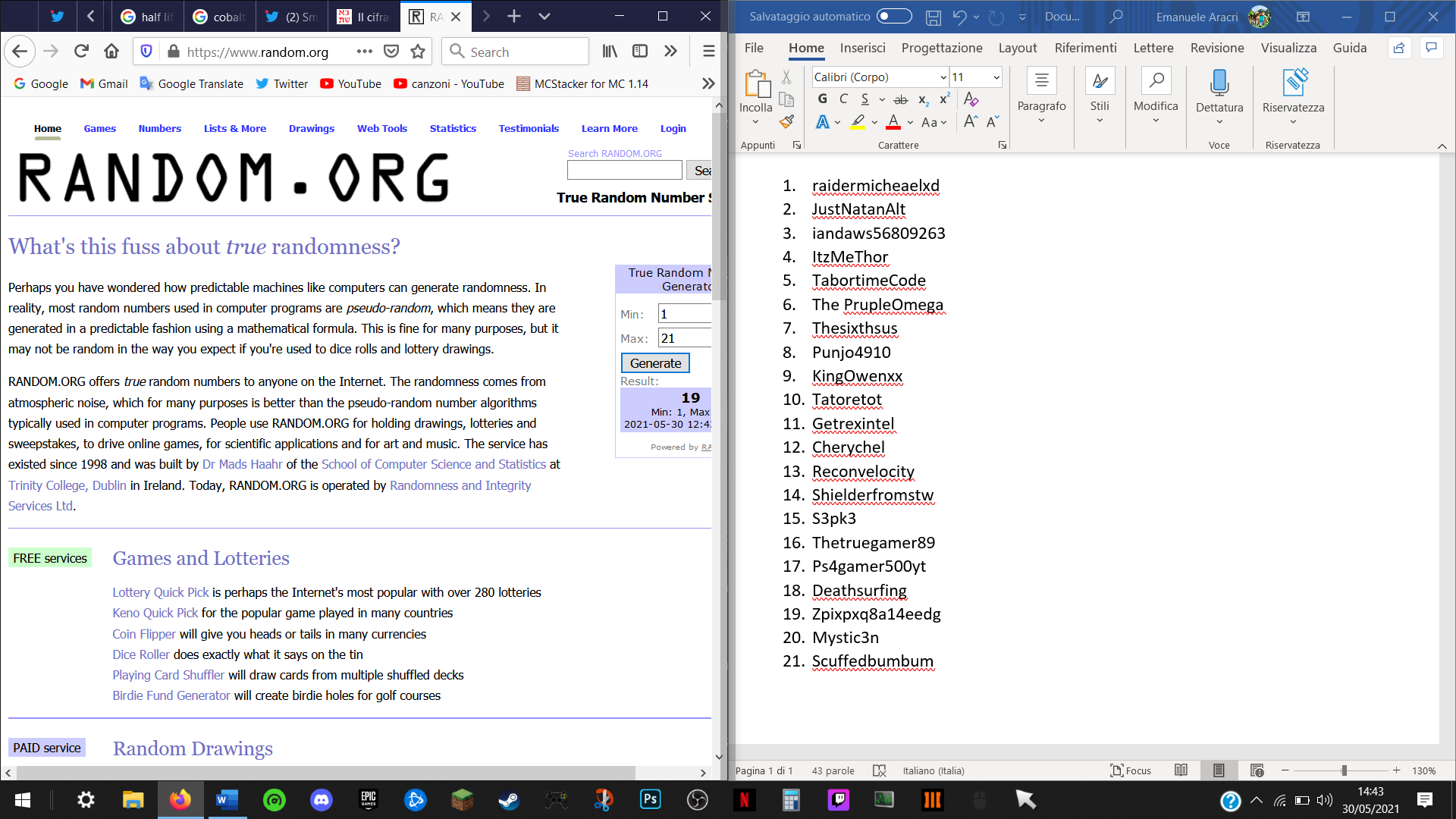1456x819 pixels.
Task: Increase font size in Word
Action: pos(971,121)
